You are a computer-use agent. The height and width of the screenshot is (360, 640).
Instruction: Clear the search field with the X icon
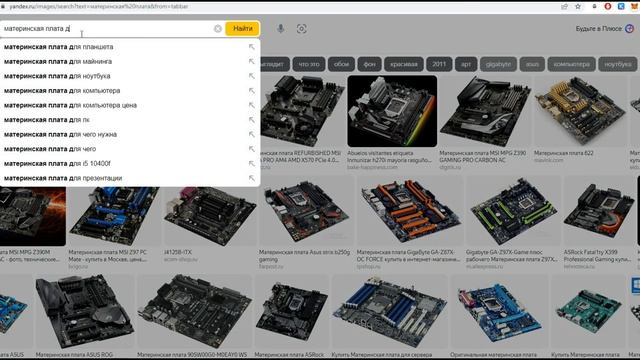pyautogui.click(x=218, y=29)
